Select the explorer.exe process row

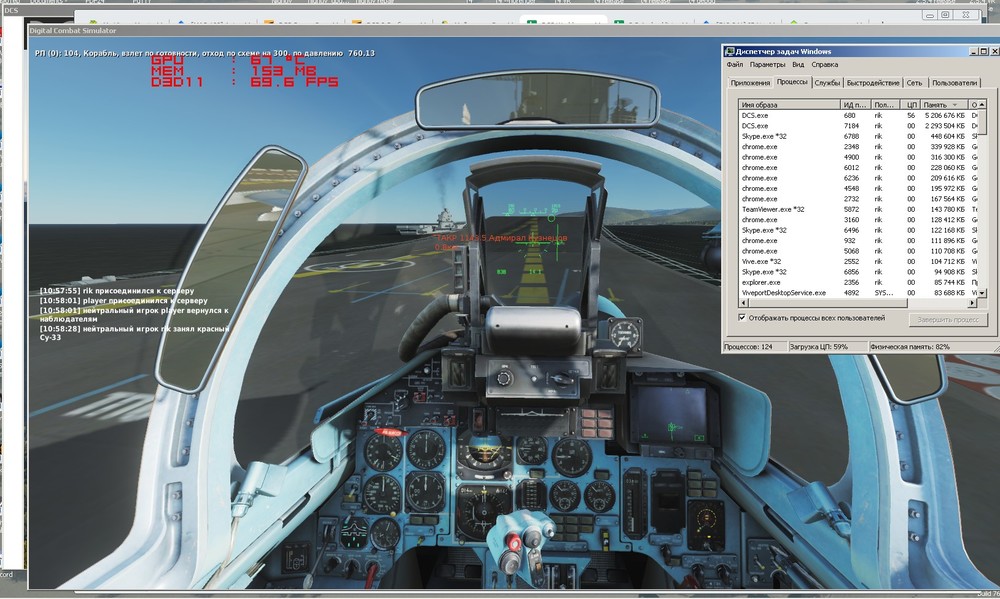[858, 282]
